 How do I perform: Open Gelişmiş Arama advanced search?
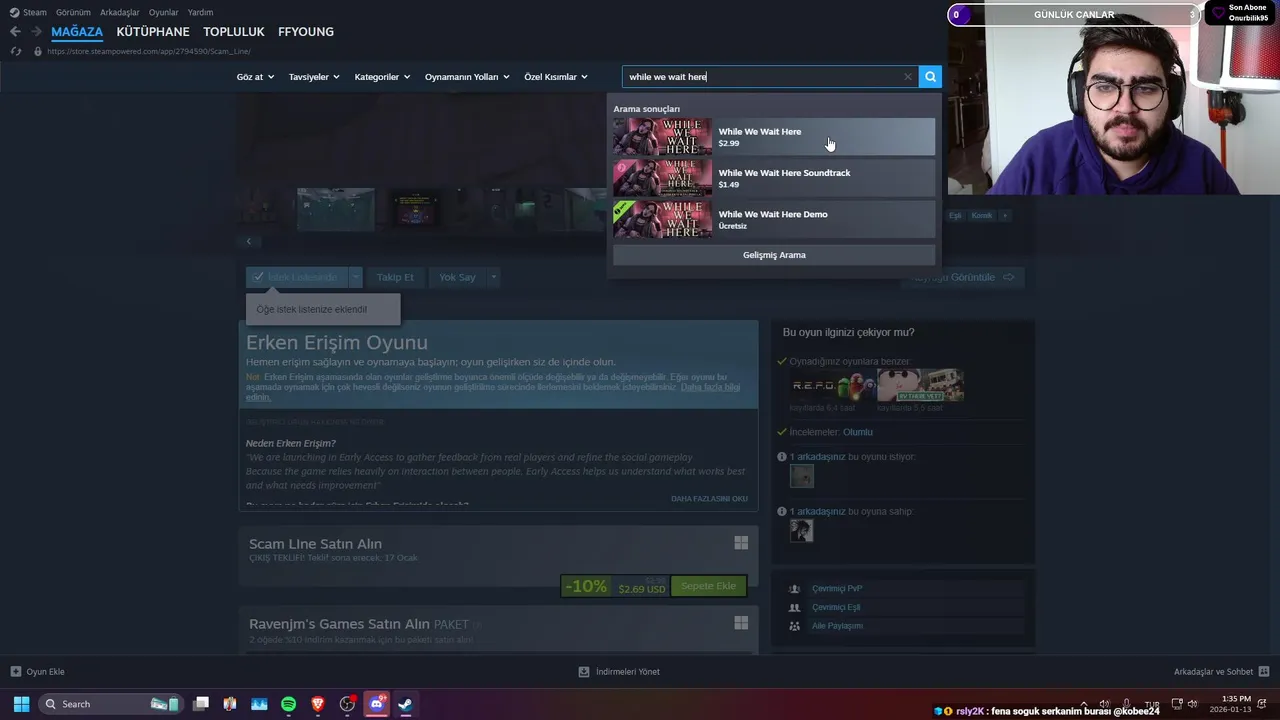(x=774, y=255)
